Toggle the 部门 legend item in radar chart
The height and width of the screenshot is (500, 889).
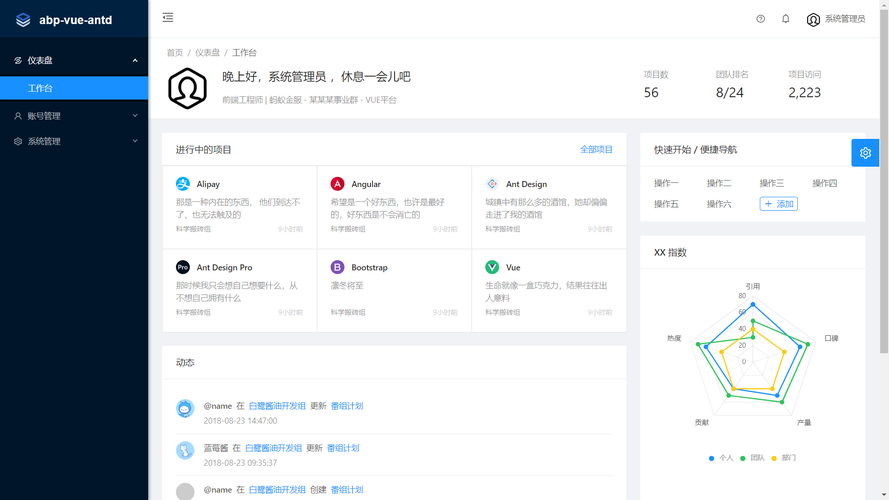(x=784, y=458)
